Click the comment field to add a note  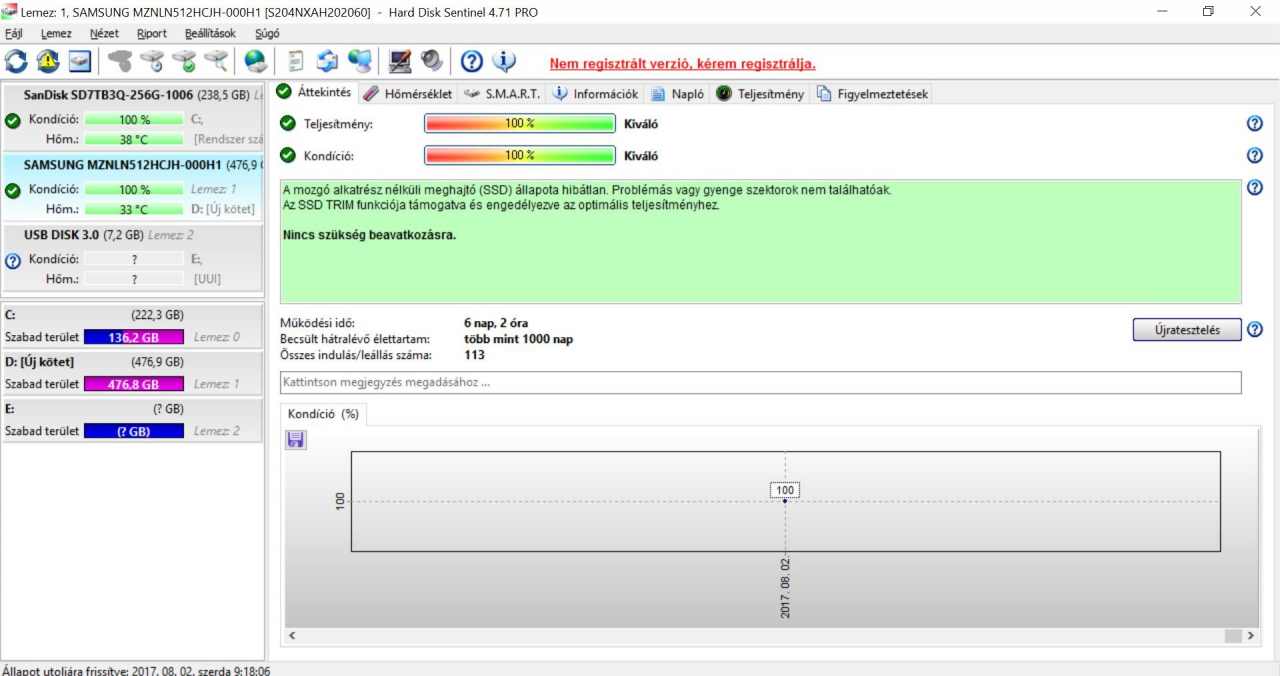pyautogui.click(x=761, y=383)
